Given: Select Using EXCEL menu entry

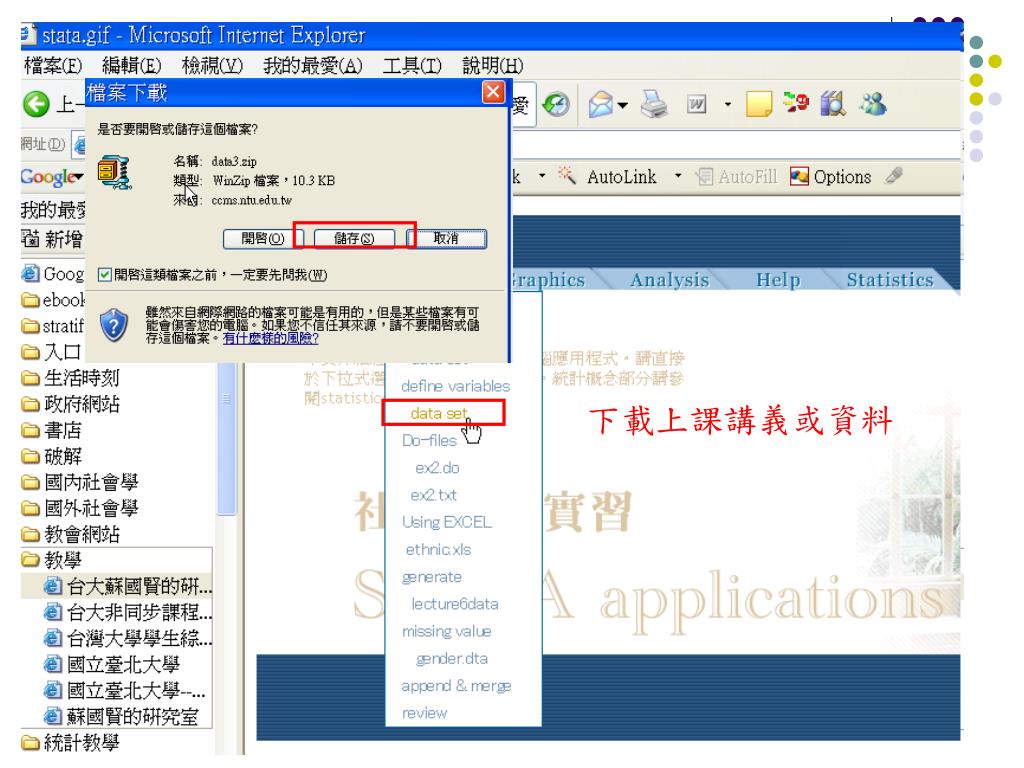Looking at the screenshot, I should click(447, 522).
